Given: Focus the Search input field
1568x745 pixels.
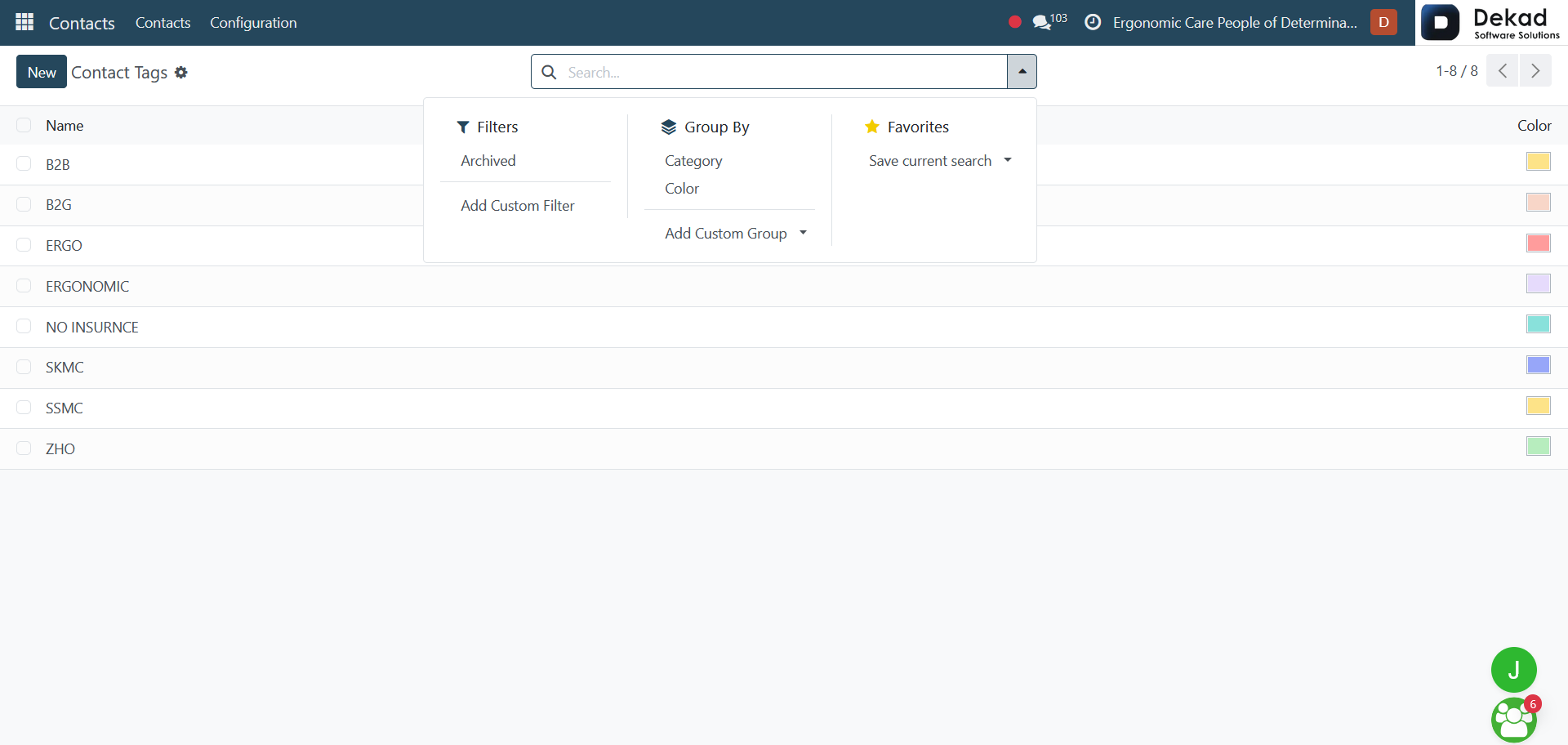Looking at the screenshot, I should point(784,72).
